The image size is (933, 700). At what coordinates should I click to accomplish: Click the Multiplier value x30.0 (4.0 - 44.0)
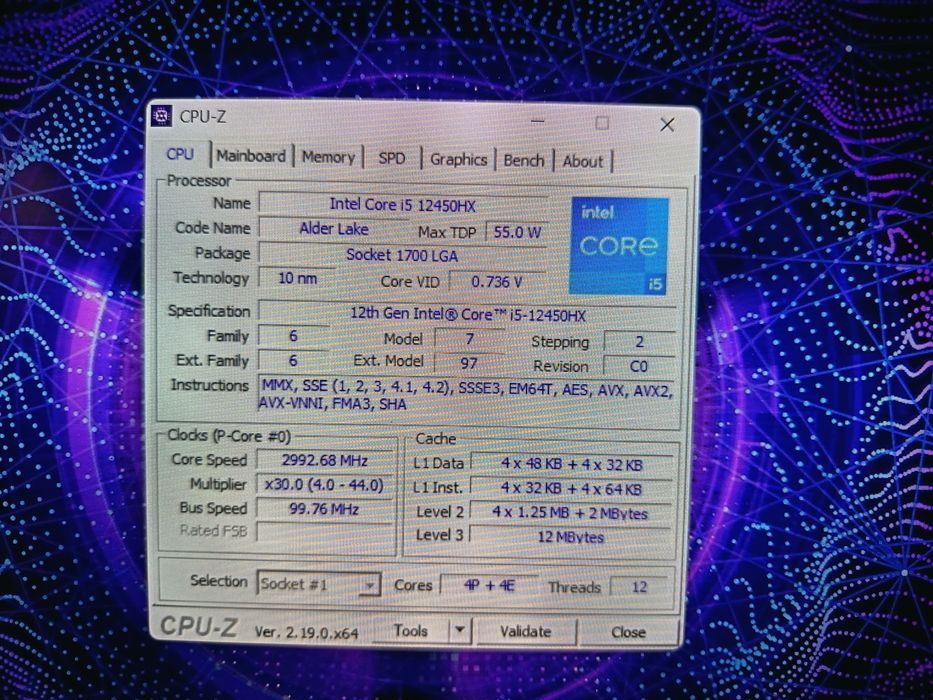point(325,485)
